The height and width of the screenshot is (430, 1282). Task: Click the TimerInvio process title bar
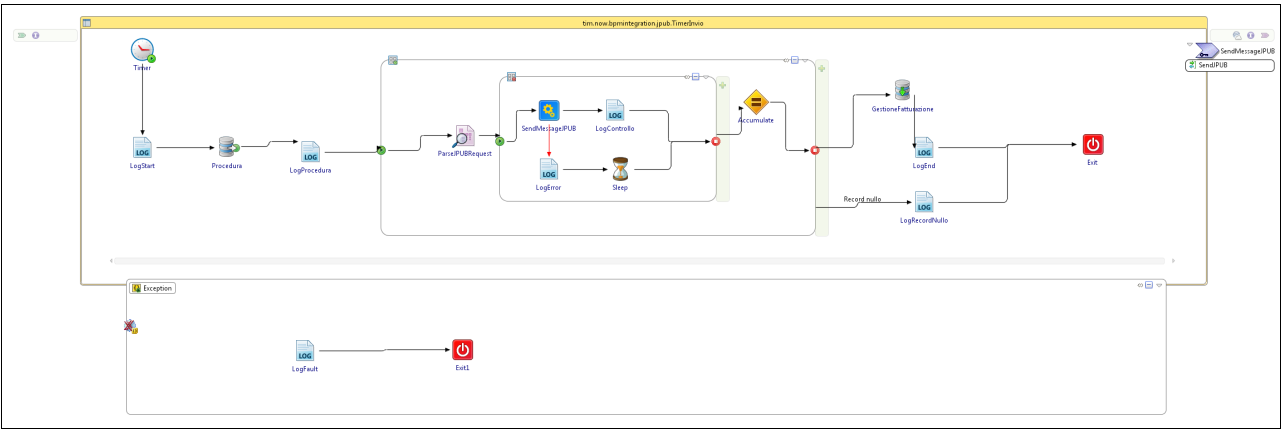pos(644,22)
